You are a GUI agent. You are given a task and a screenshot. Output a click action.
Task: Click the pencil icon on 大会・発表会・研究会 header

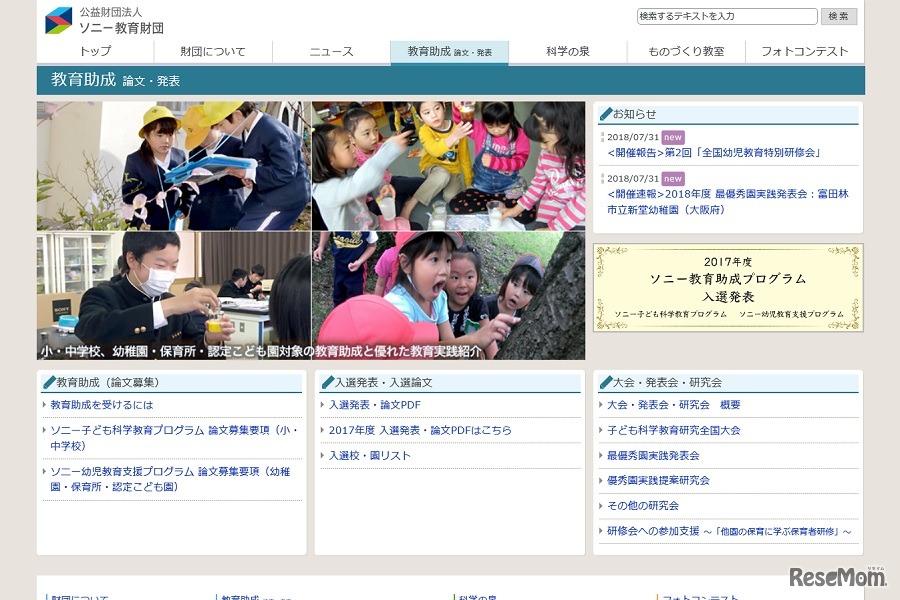point(605,382)
